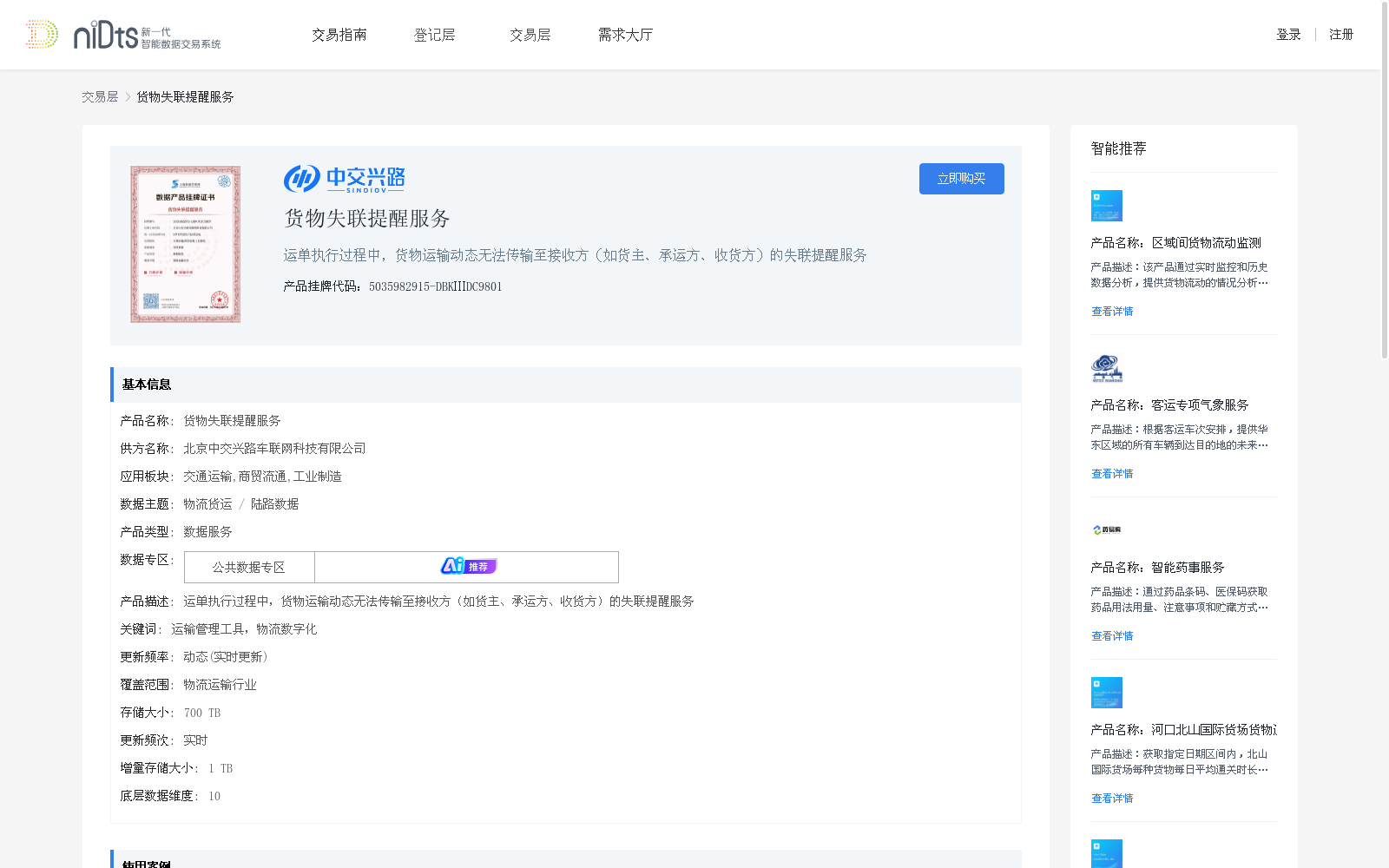The width and height of the screenshot is (1389, 868).
Task: Click the AI 推荐 badge icon
Action: pyautogui.click(x=468, y=567)
